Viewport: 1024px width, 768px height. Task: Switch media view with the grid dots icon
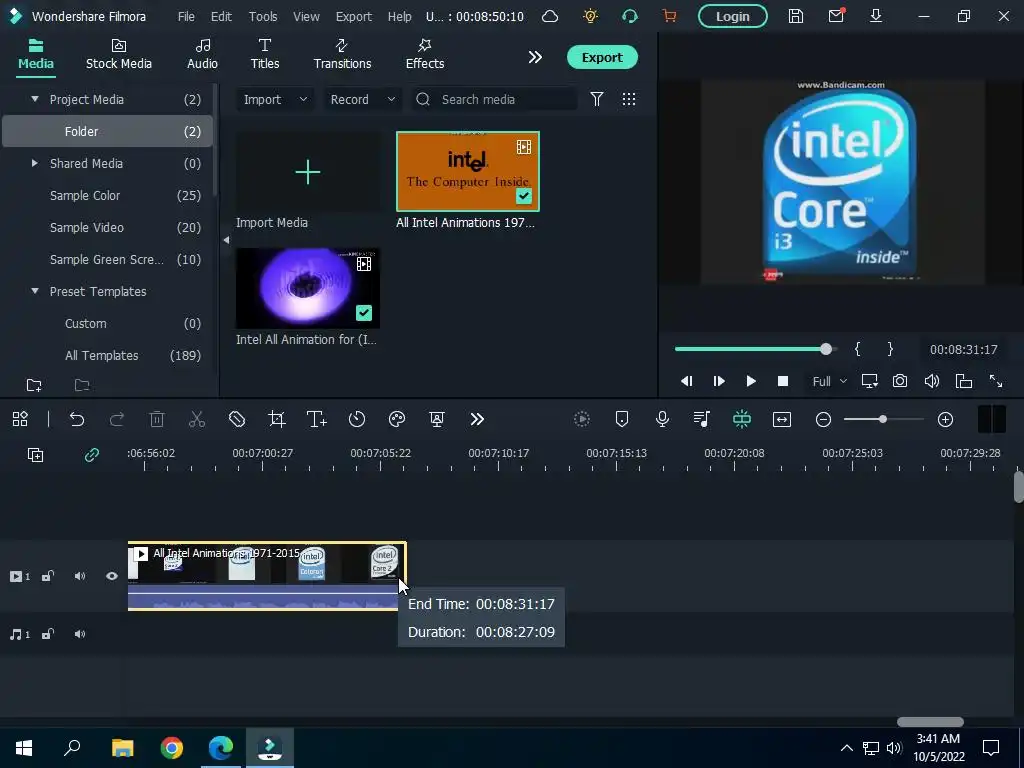[x=628, y=99]
